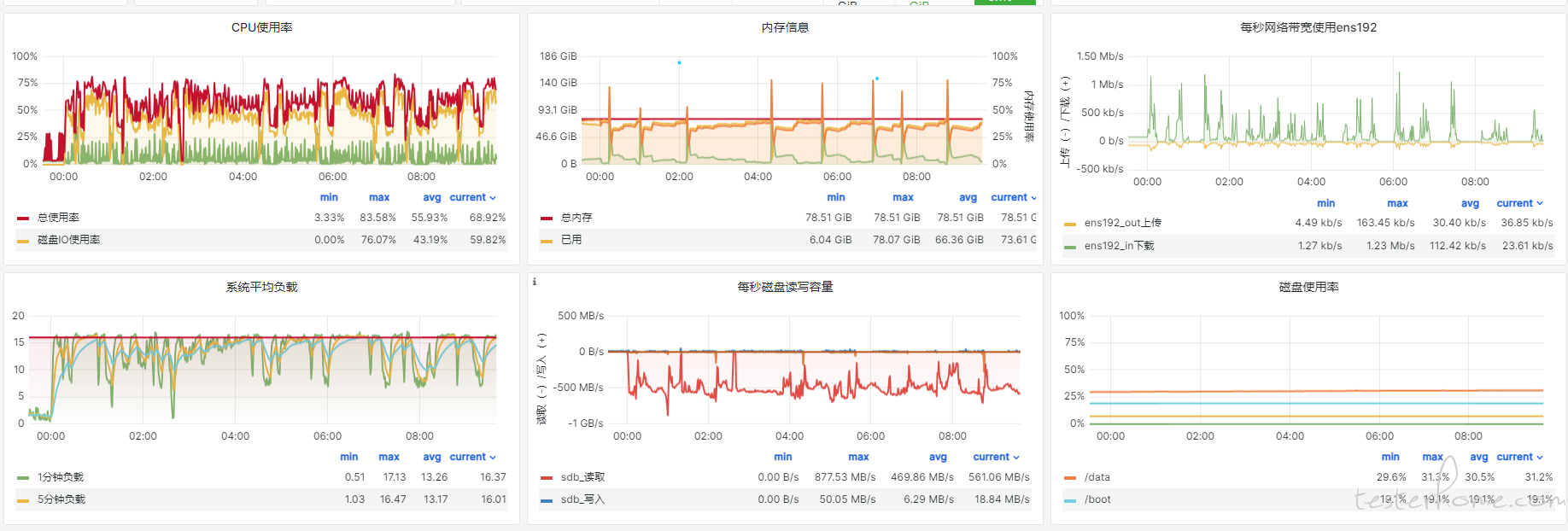The width and height of the screenshot is (1568, 531).
Task: Toggle the 总内存 series visibility
Action: [x=576, y=218]
